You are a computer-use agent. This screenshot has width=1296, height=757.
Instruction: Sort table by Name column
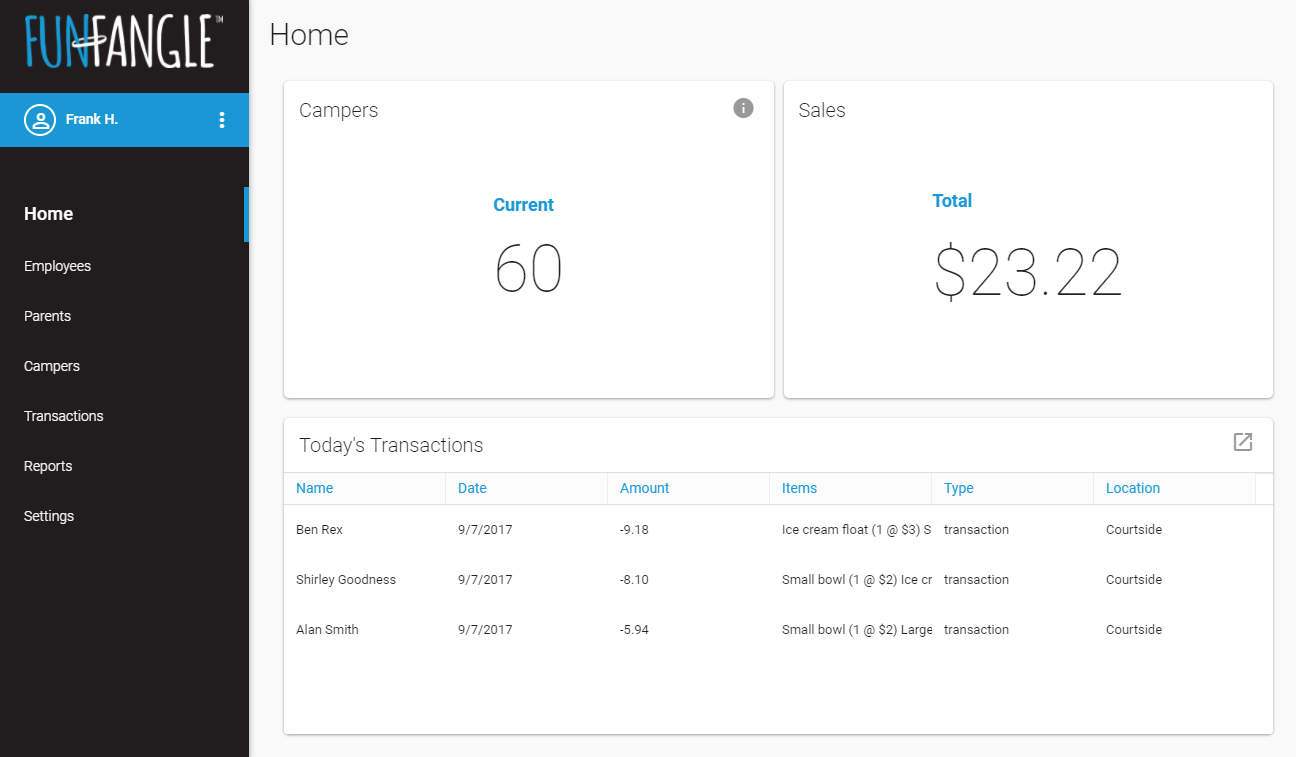pyautogui.click(x=315, y=488)
